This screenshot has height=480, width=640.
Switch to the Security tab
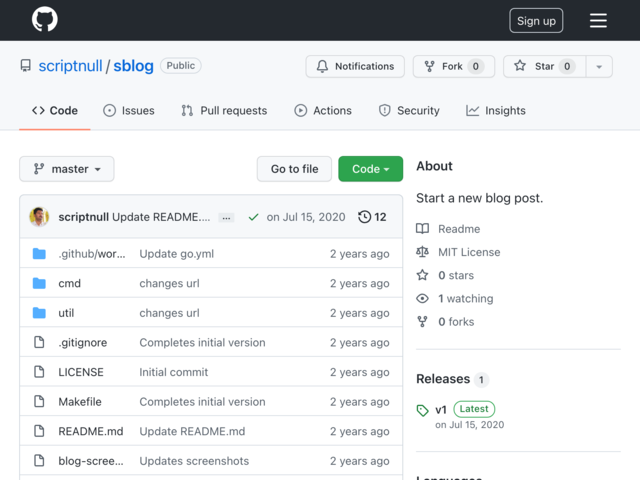(x=409, y=111)
